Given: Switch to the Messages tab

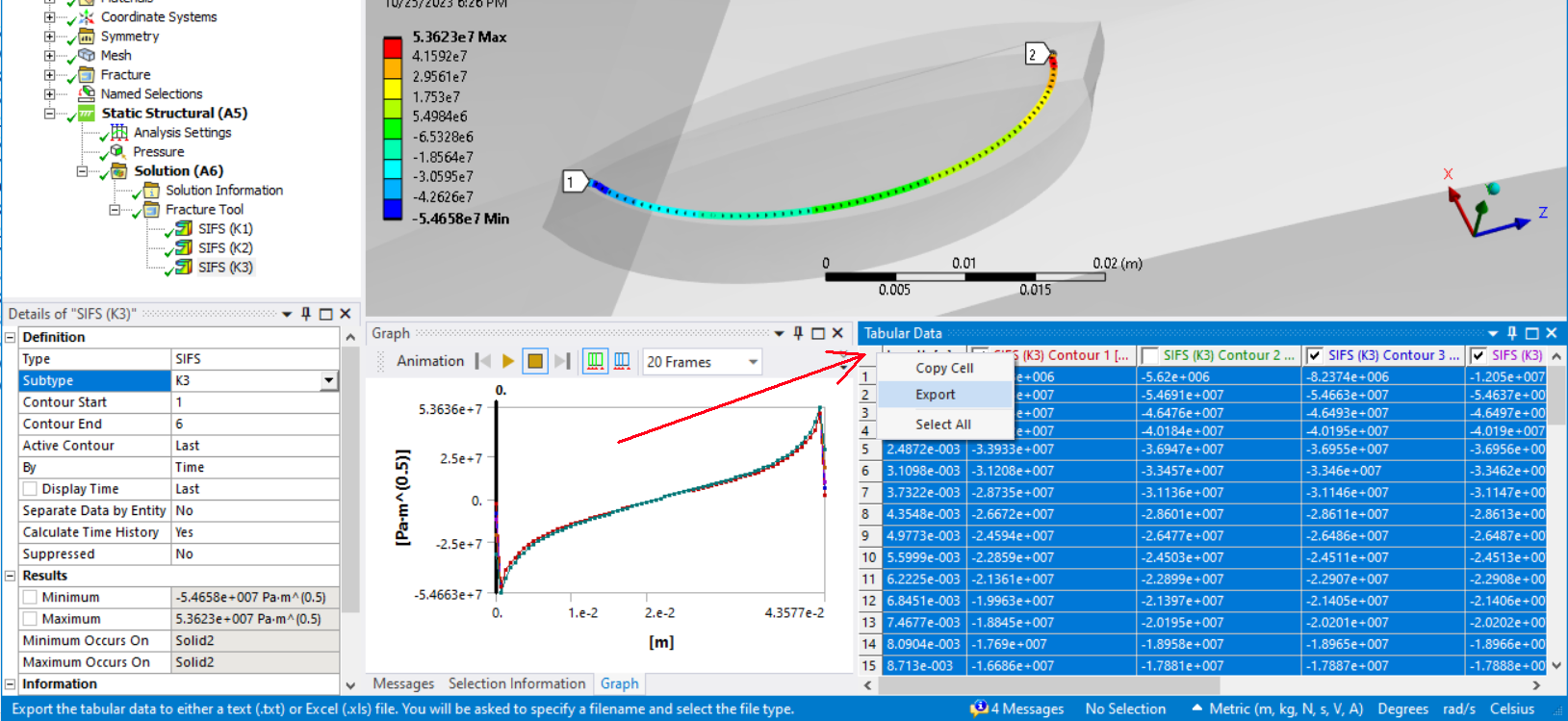Looking at the screenshot, I should pyautogui.click(x=403, y=683).
